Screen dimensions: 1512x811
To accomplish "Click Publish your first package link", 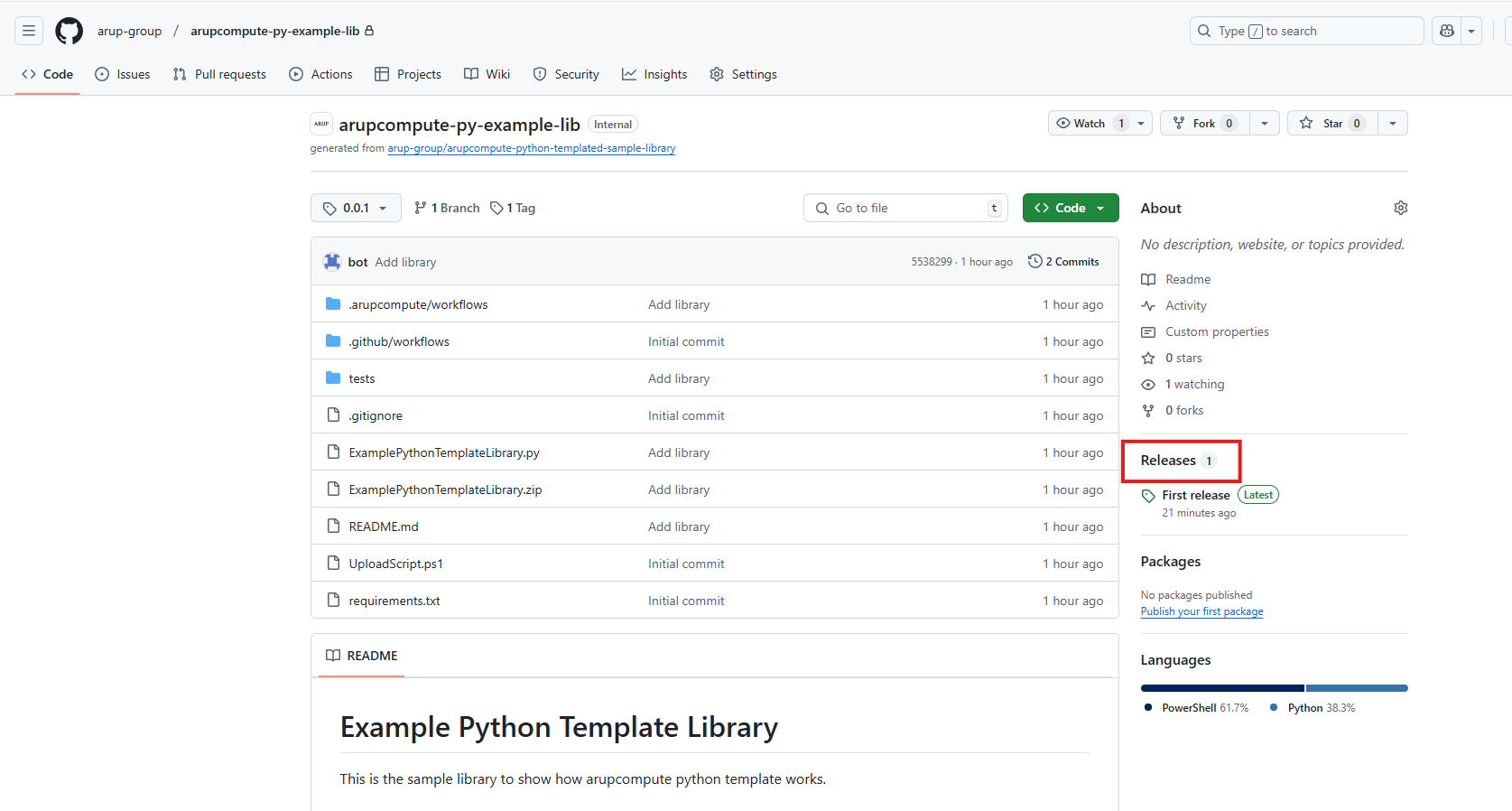I will tap(1201, 611).
